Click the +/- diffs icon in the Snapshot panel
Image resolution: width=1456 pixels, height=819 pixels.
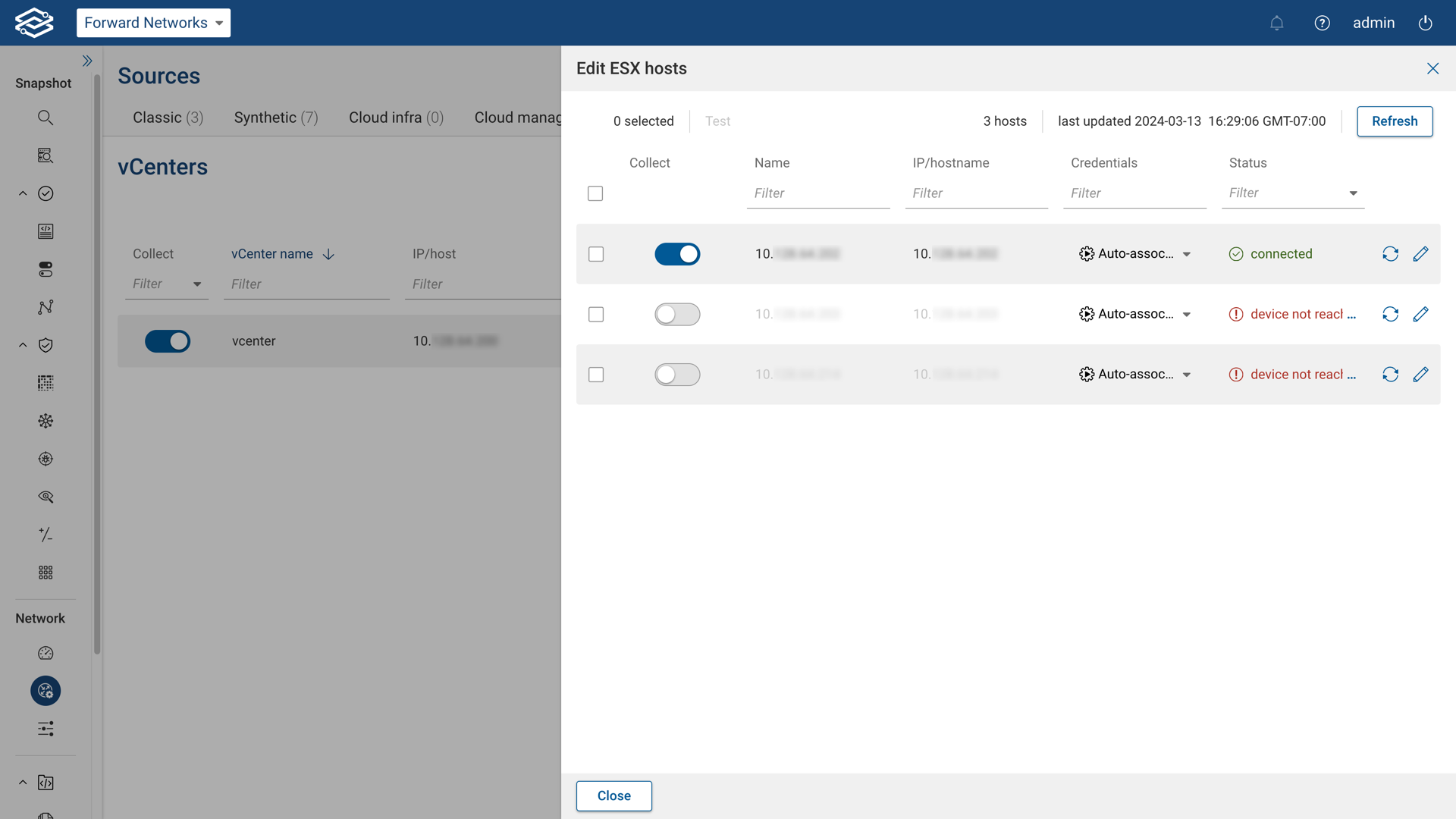point(45,535)
